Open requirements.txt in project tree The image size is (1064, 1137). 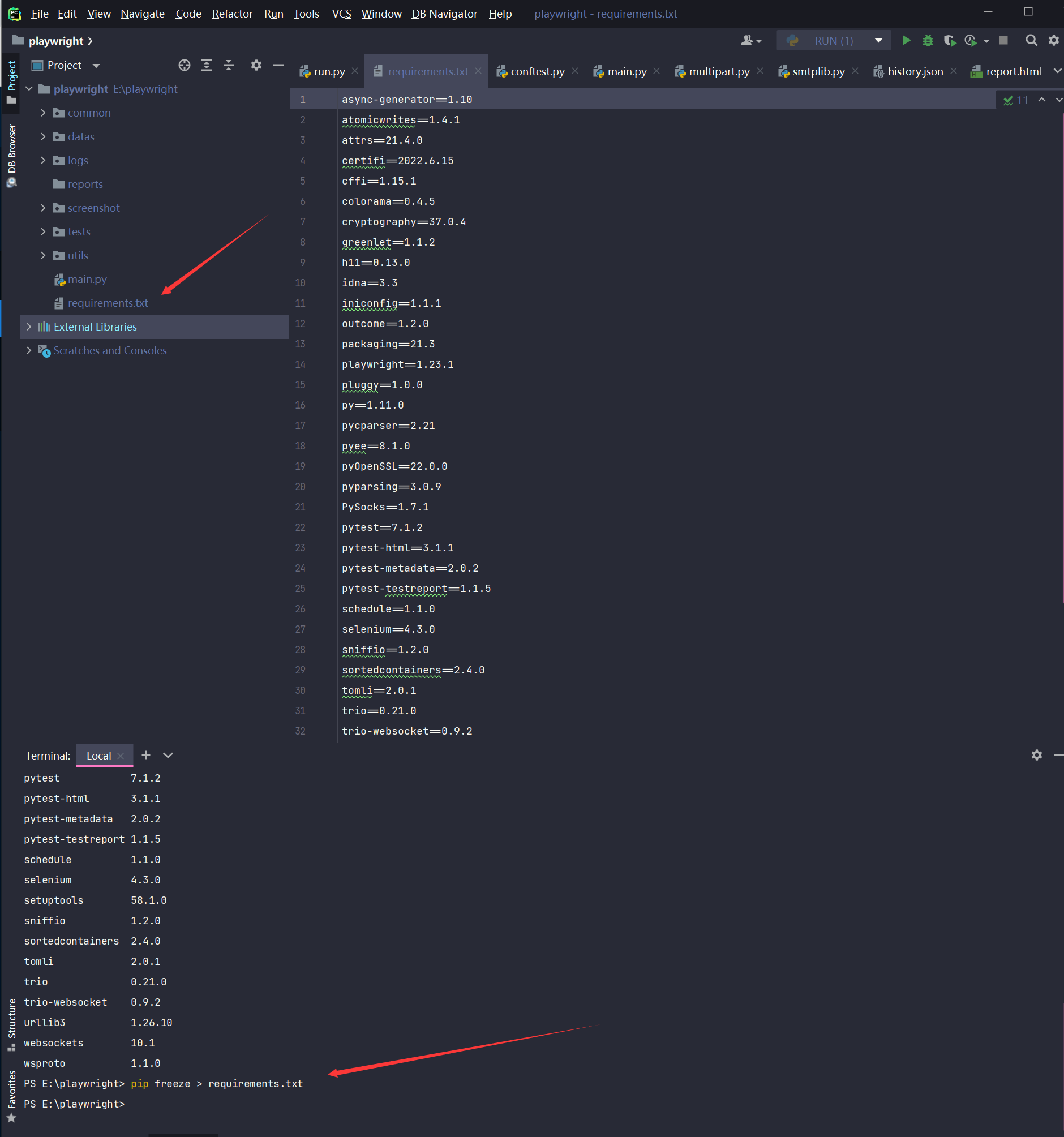(x=108, y=303)
